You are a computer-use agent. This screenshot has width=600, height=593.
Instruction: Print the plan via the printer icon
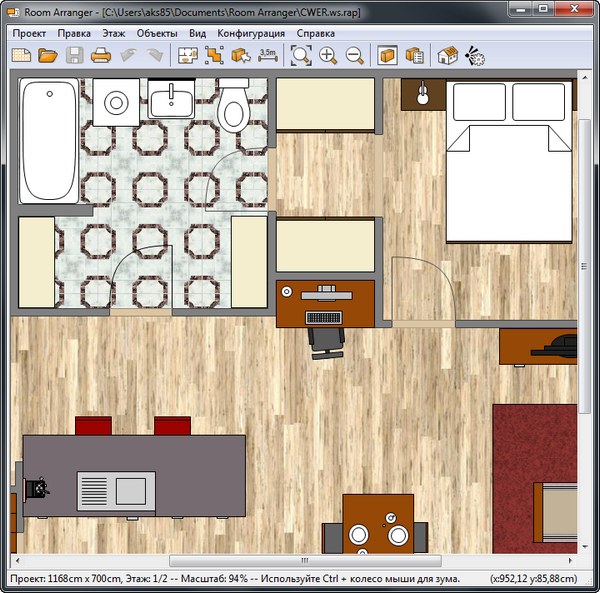(100, 56)
